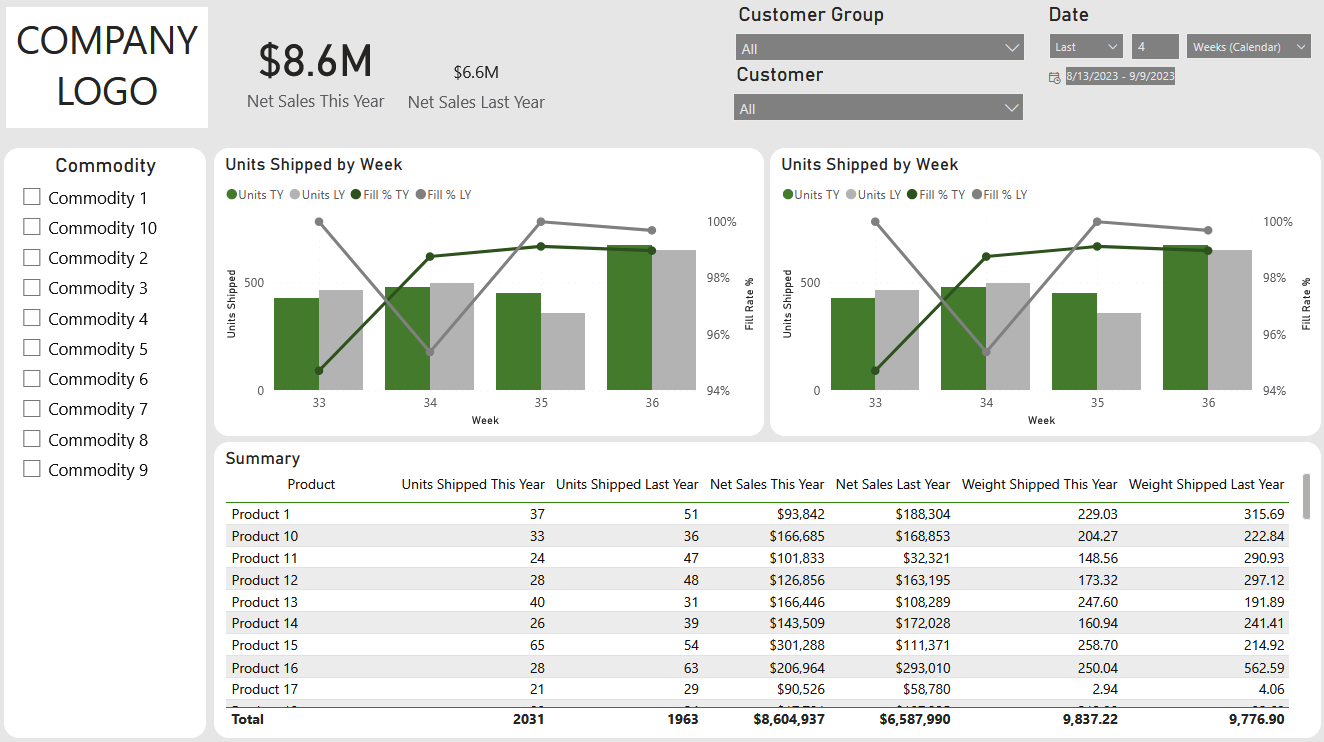Select the Product 15 row in Summary table

(265, 646)
